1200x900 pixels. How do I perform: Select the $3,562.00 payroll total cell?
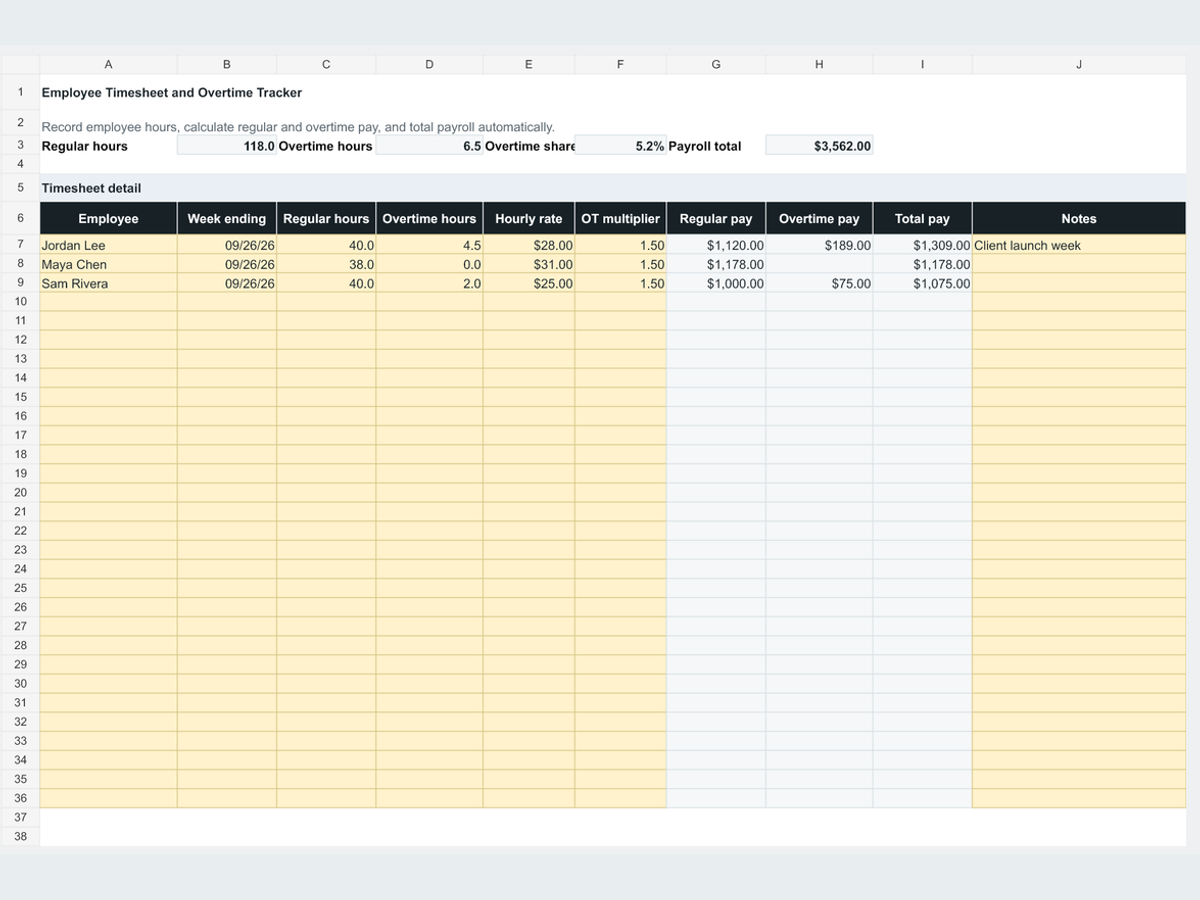click(x=819, y=146)
